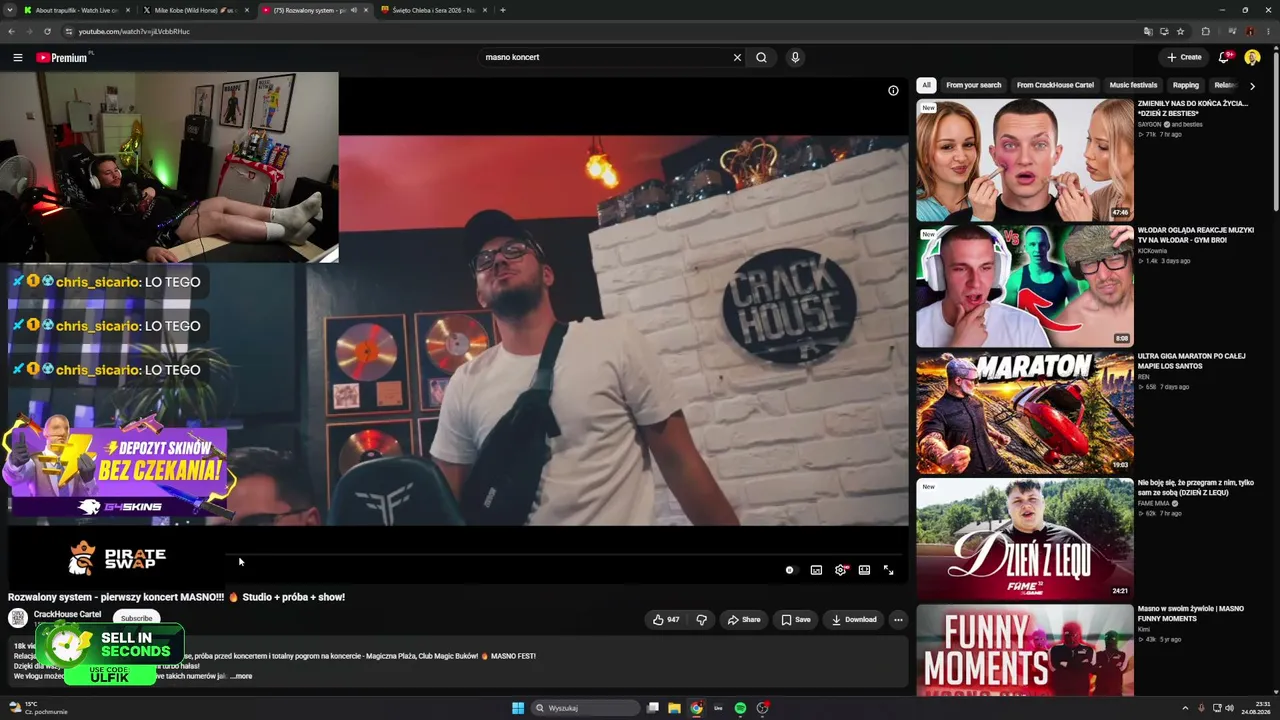The height and width of the screenshot is (720, 1280).
Task: Open the YouTube account avatar menu
Action: 1252,57
